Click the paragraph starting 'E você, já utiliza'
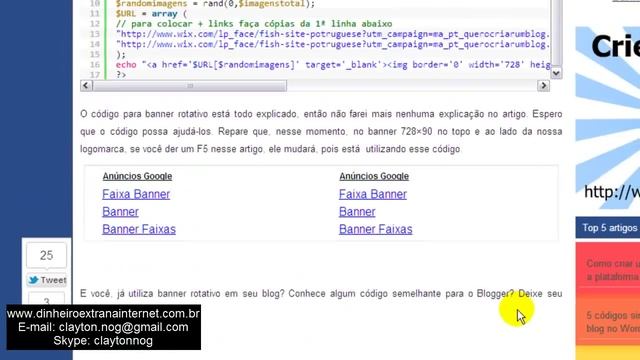The image size is (640, 360). 321,293
